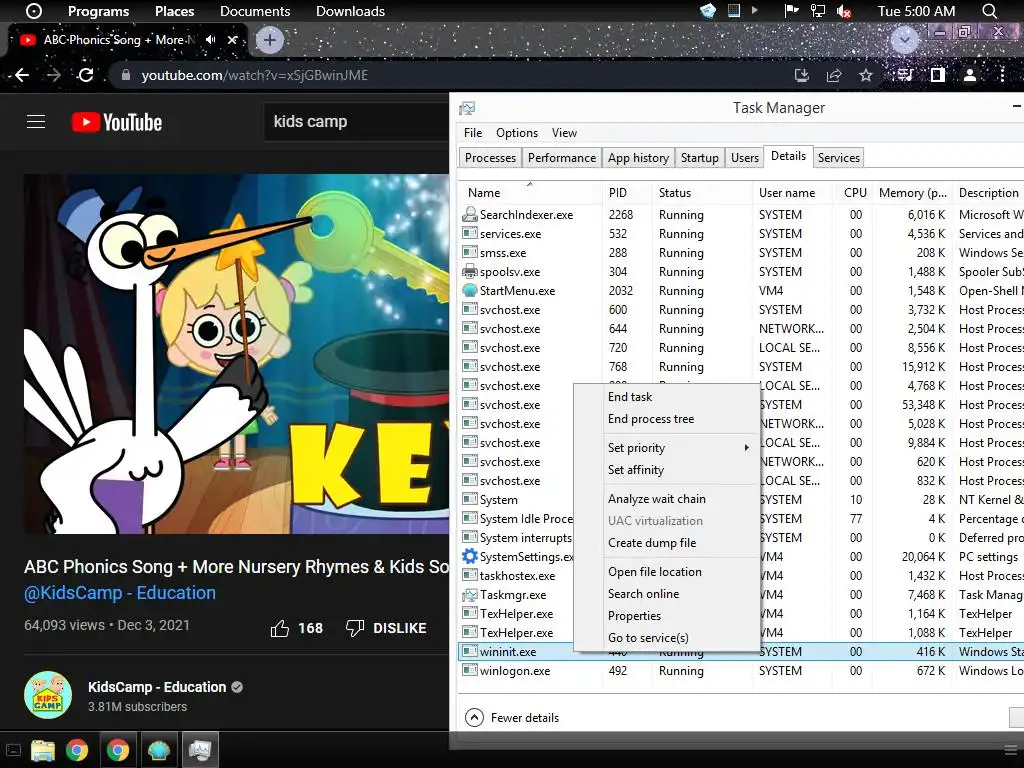Viewport: 1024px width, 768px height.
Task: Switch to the Performance tab
Action: click(562, 158)
